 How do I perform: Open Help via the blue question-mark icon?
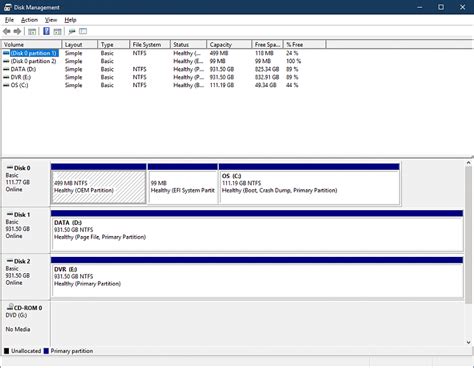click(x=46, y=31)
